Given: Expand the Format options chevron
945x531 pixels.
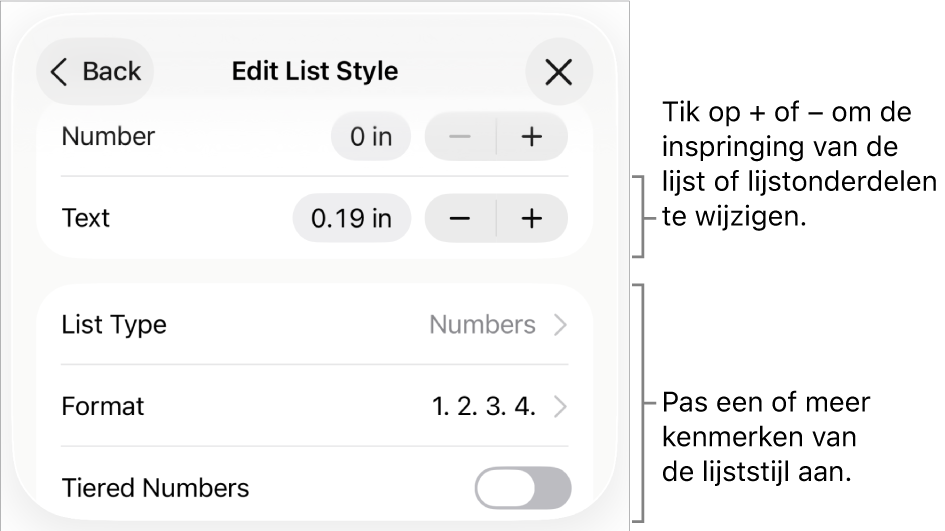Looking at the screenshot, I should (560, 406).
